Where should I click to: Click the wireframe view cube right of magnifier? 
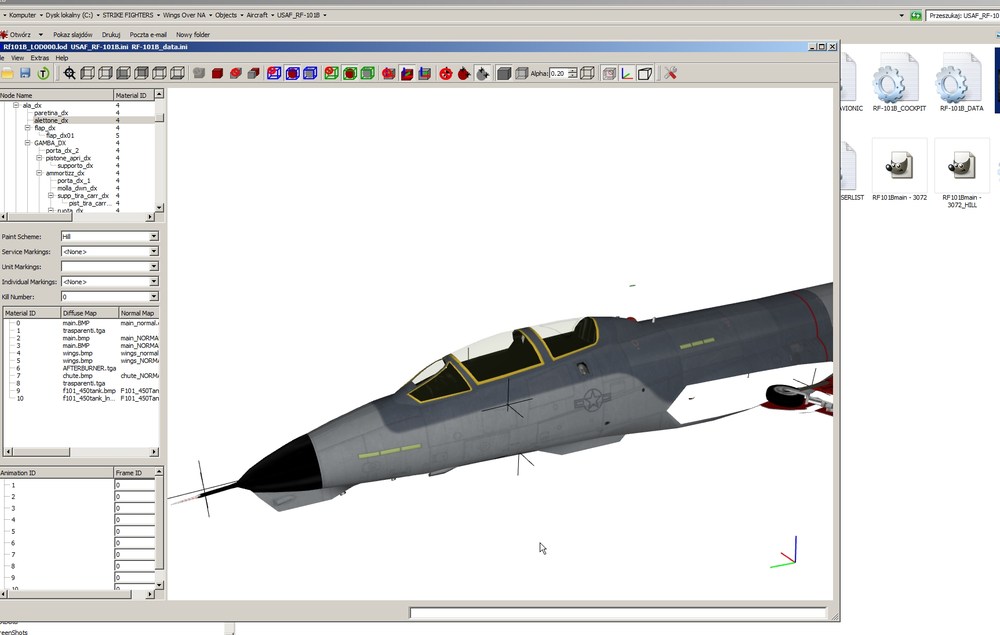pyautogui.click(x=87, y=73)
